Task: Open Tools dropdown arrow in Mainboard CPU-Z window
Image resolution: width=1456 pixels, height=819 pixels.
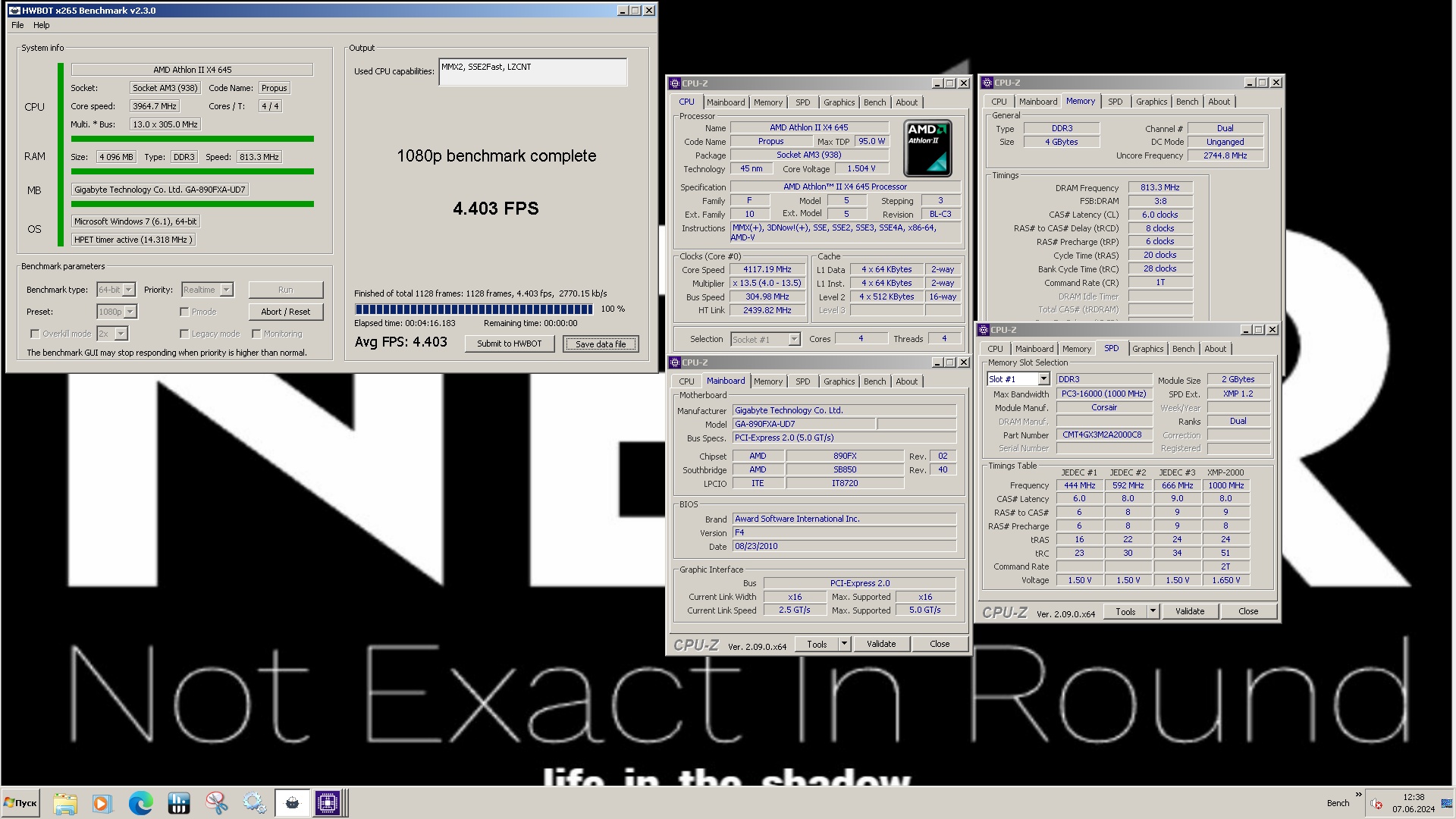Action: [x=844, y=644]
